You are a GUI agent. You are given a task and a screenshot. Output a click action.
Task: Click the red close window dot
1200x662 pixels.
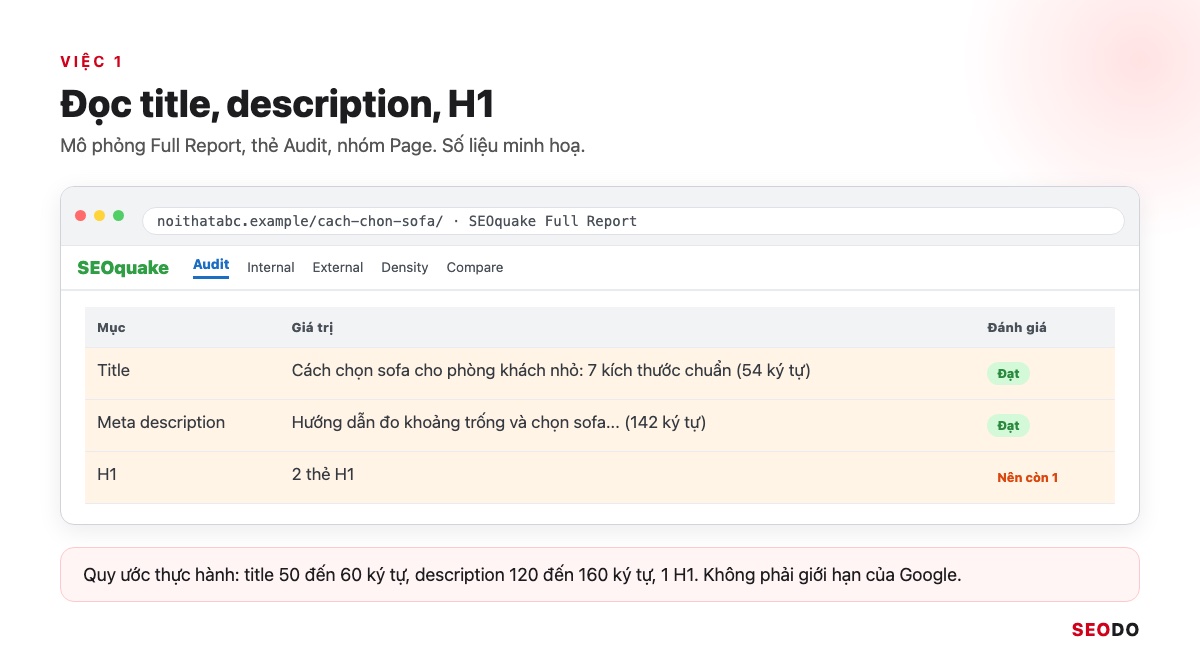[x=81, y=215]
